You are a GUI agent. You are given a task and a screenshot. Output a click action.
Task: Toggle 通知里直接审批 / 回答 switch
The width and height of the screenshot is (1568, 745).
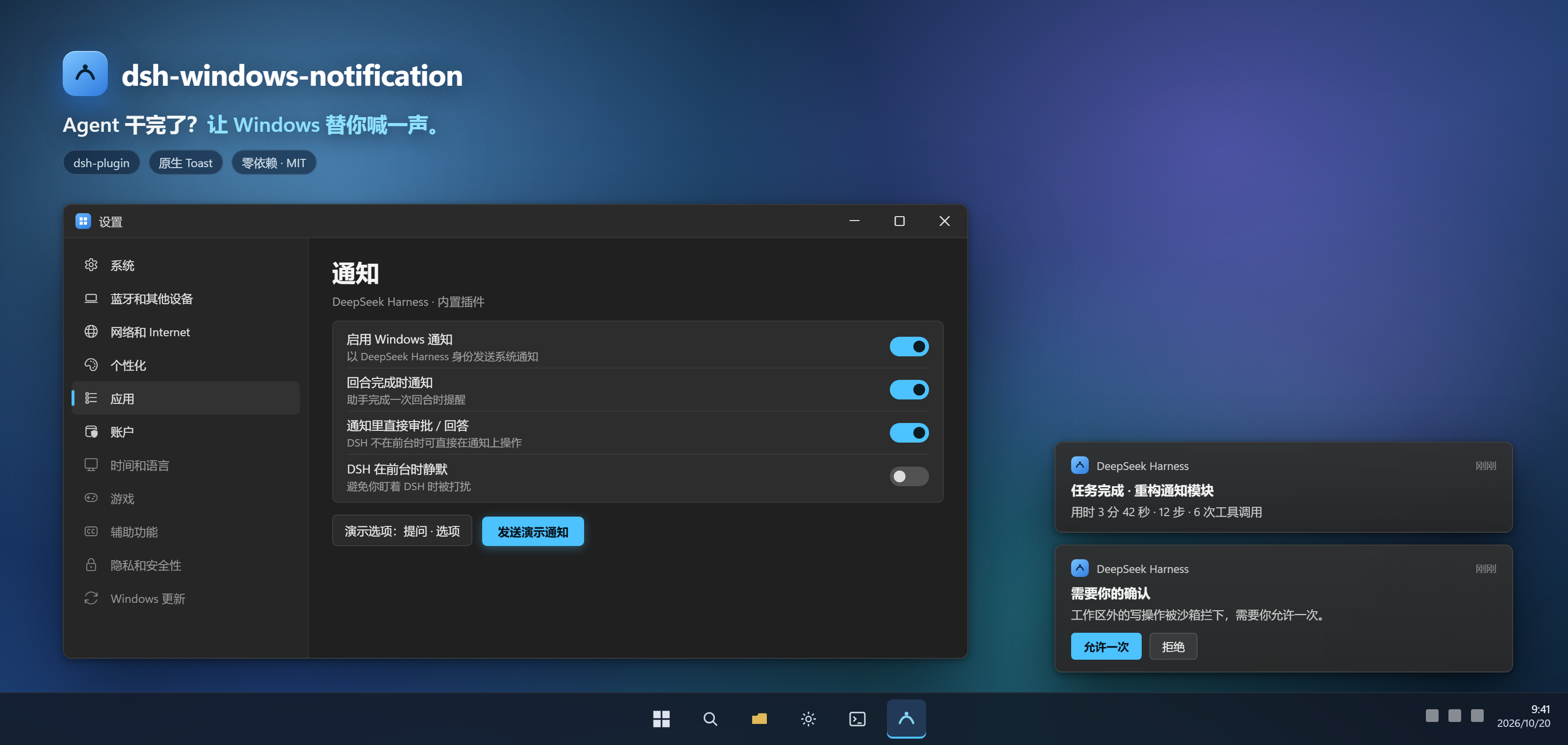909,433
